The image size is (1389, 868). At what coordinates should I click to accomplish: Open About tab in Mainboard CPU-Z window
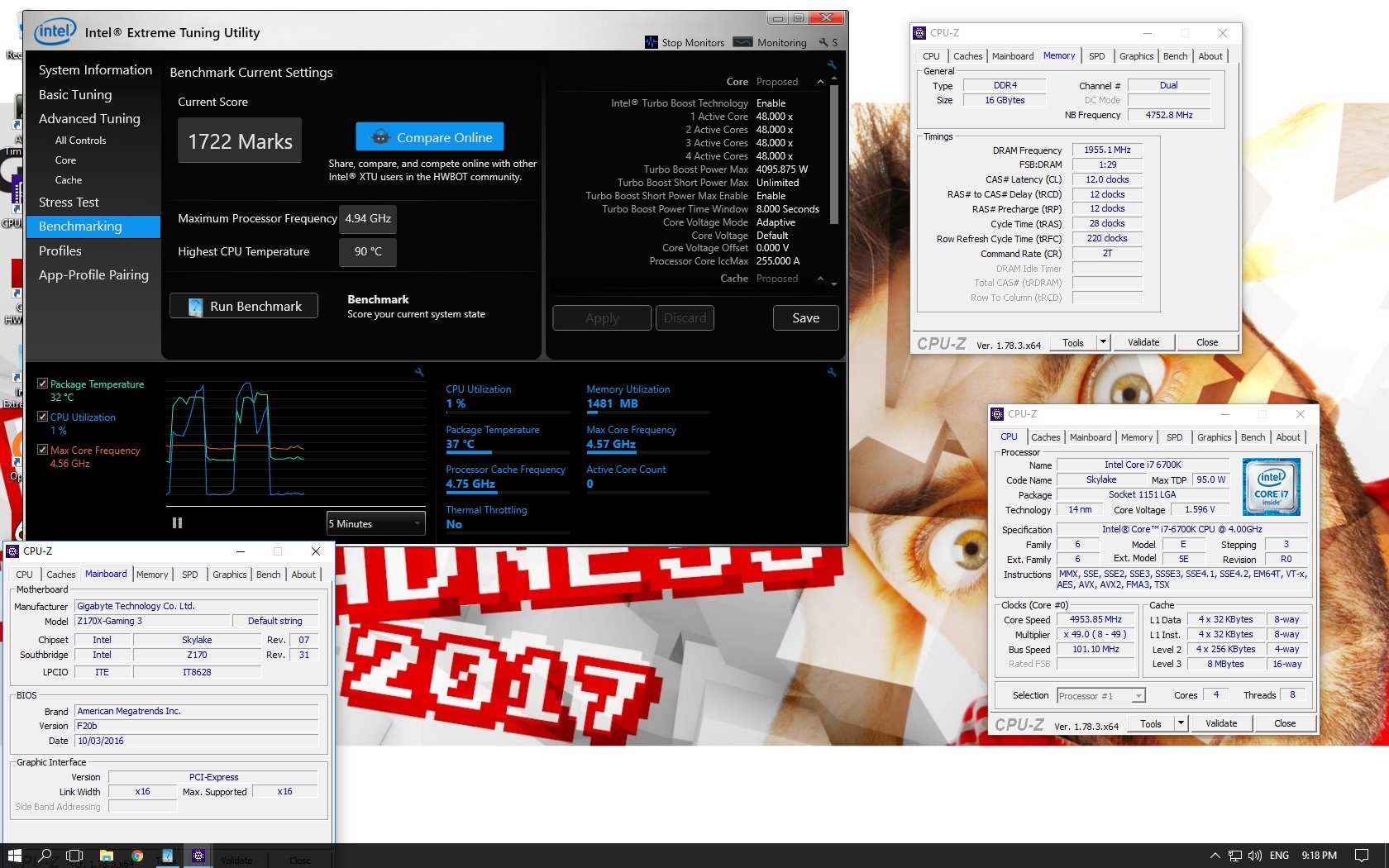303,575
